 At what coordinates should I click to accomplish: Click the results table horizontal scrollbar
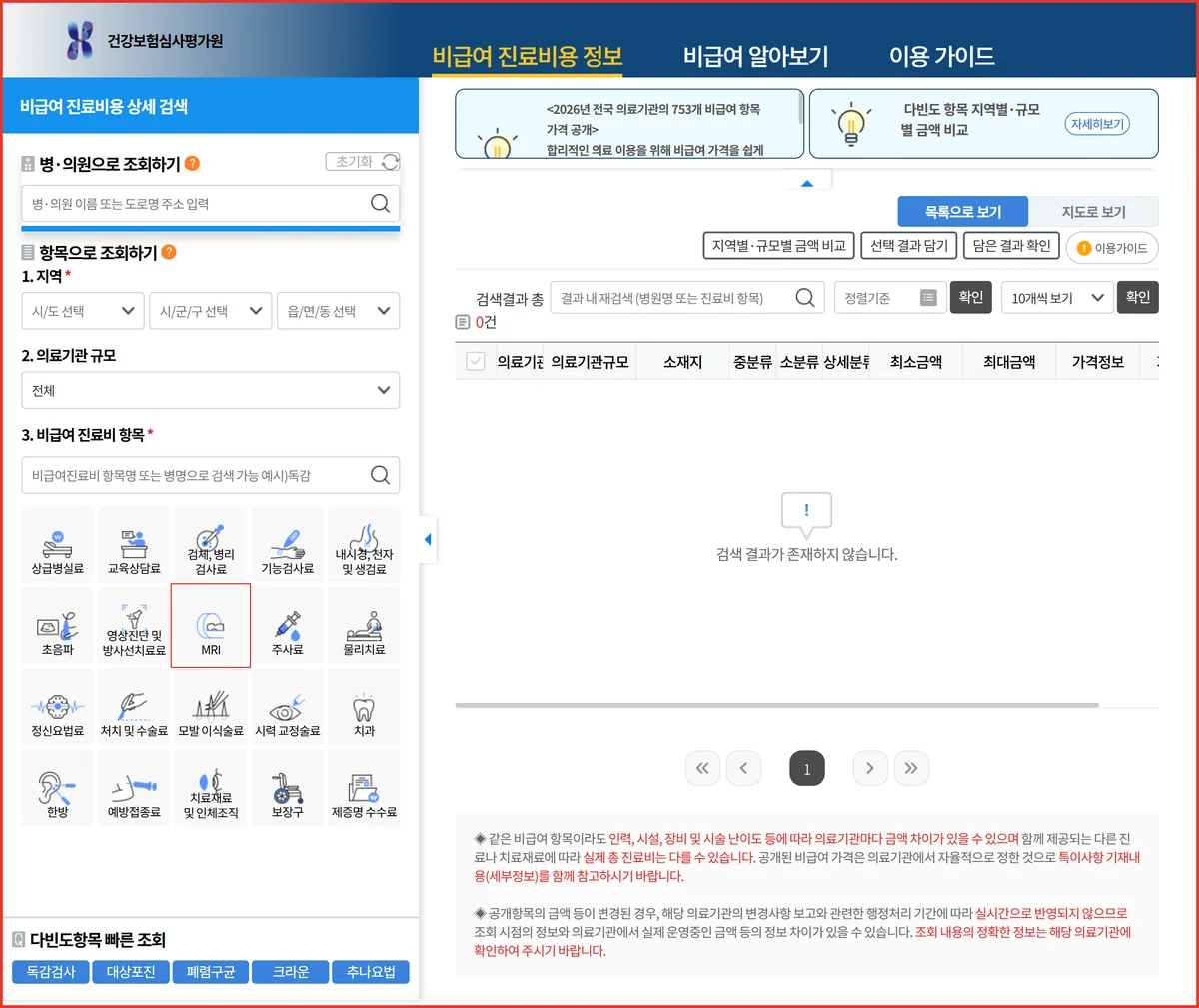coord(776,705)
